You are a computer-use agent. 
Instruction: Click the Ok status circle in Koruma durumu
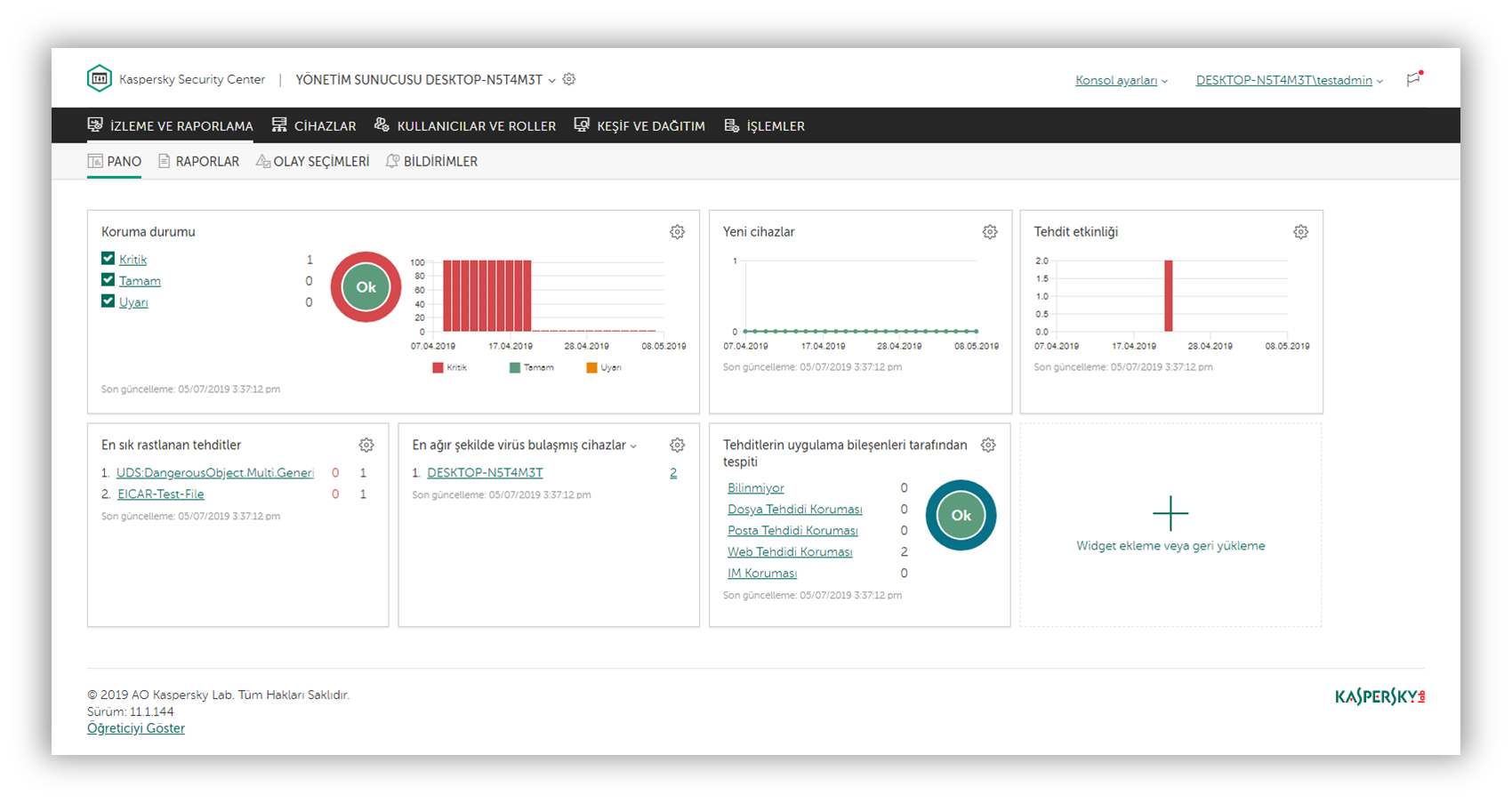(366, 287)
